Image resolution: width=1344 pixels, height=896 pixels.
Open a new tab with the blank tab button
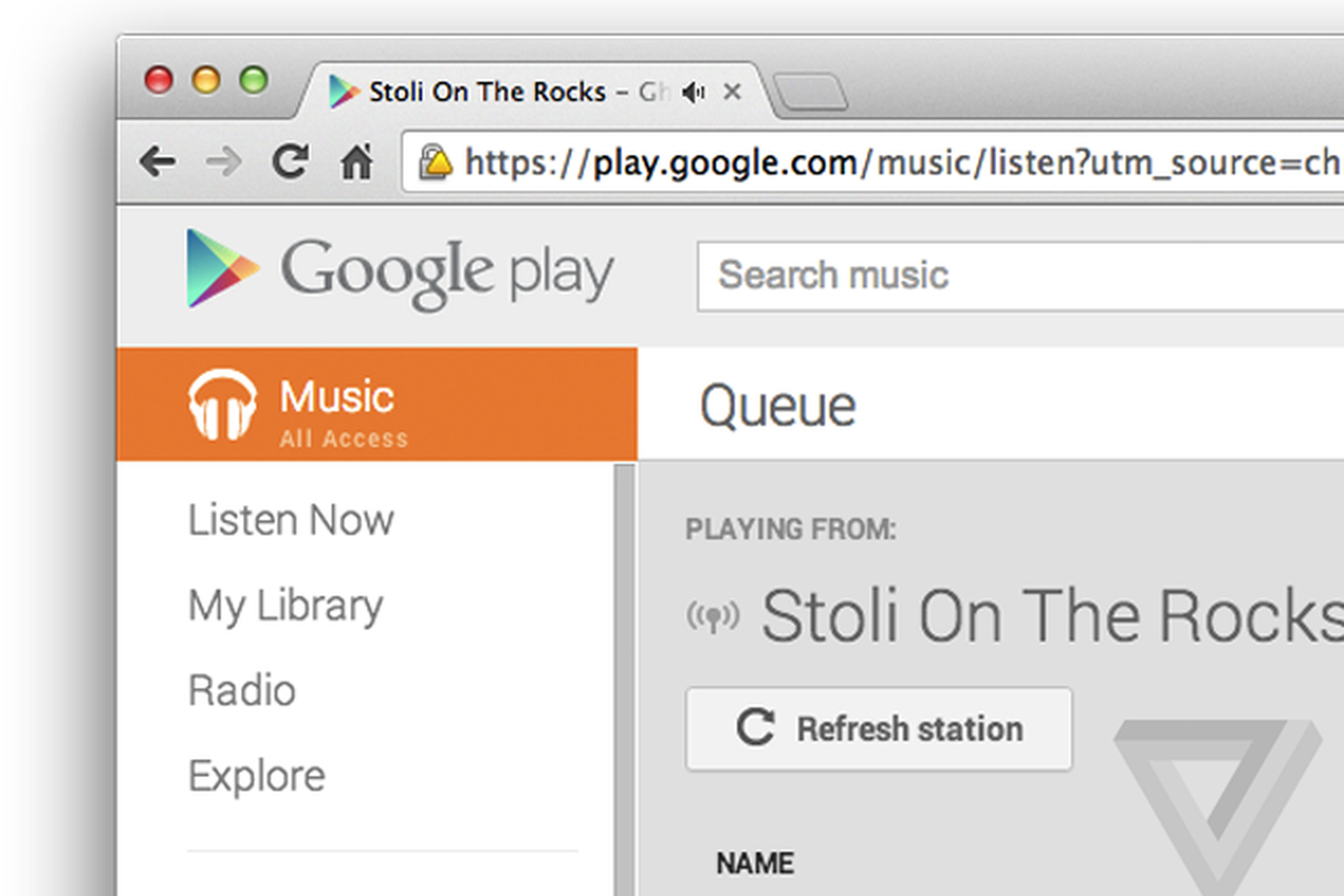pos(810,91)
